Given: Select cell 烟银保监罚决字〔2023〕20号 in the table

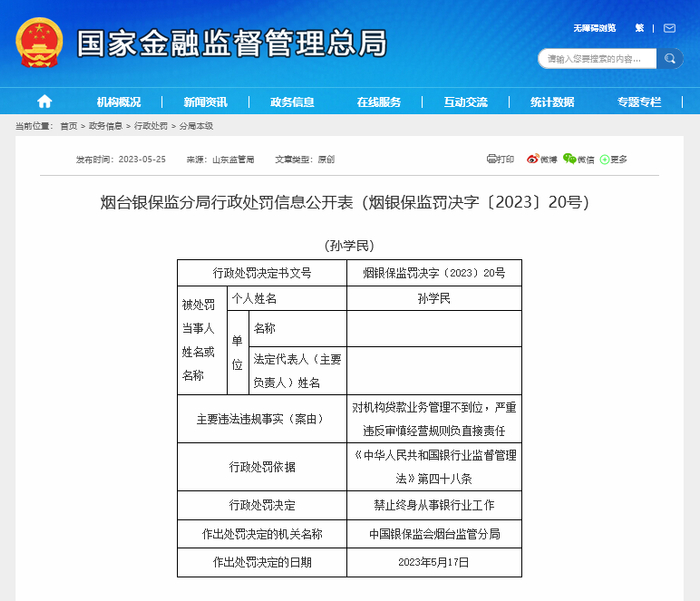Looking at the screenshot, I should pos(434,273).
